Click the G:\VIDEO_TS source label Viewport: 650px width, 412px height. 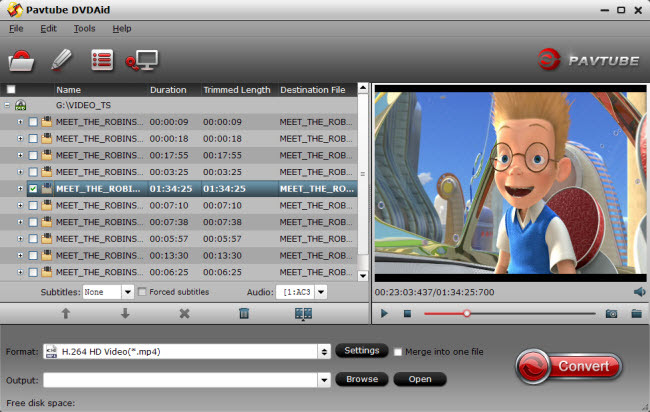(83, 105)
